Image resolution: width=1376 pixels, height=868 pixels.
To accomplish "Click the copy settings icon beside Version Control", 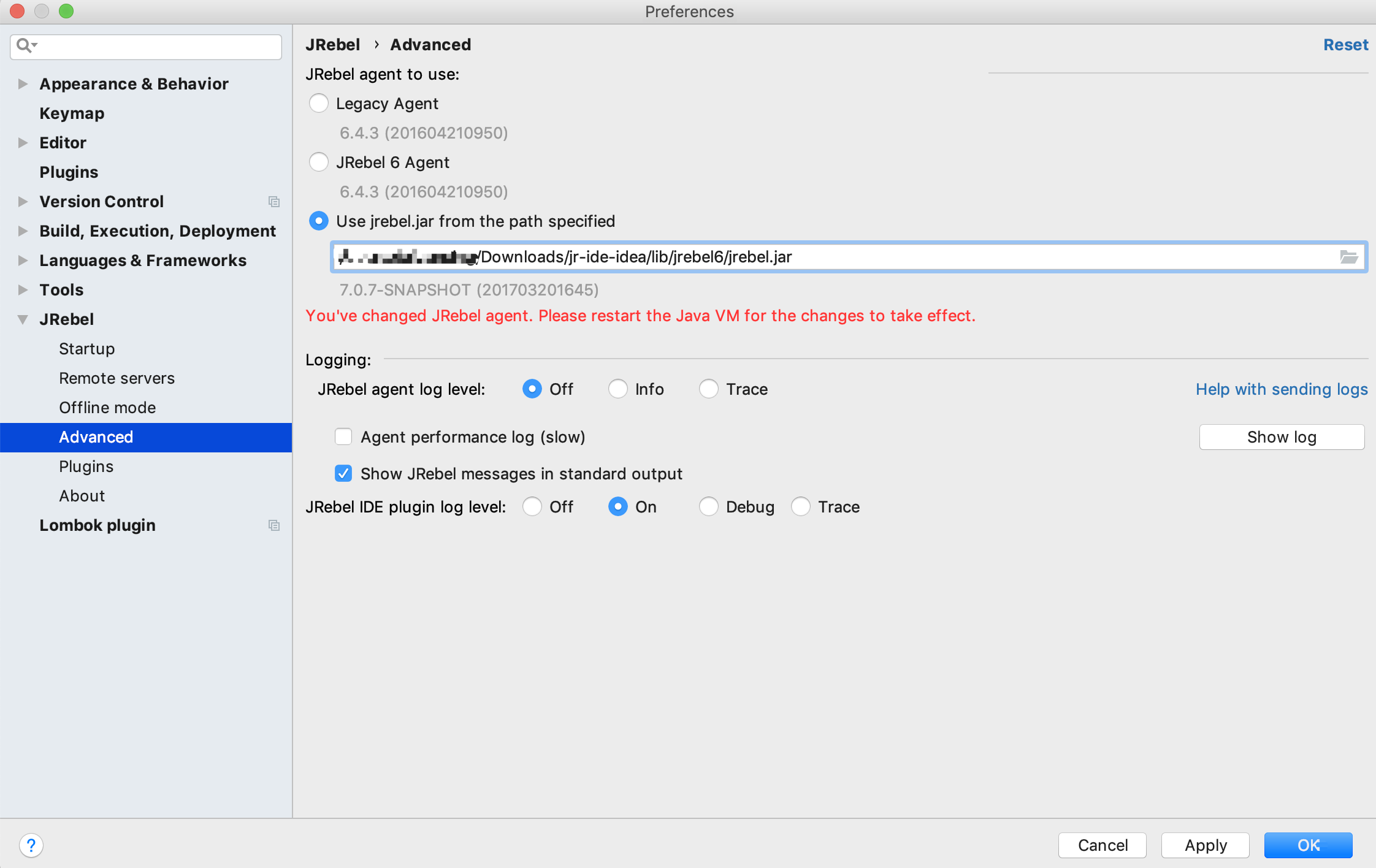I will pyautogui.click(x=274, y=202).
